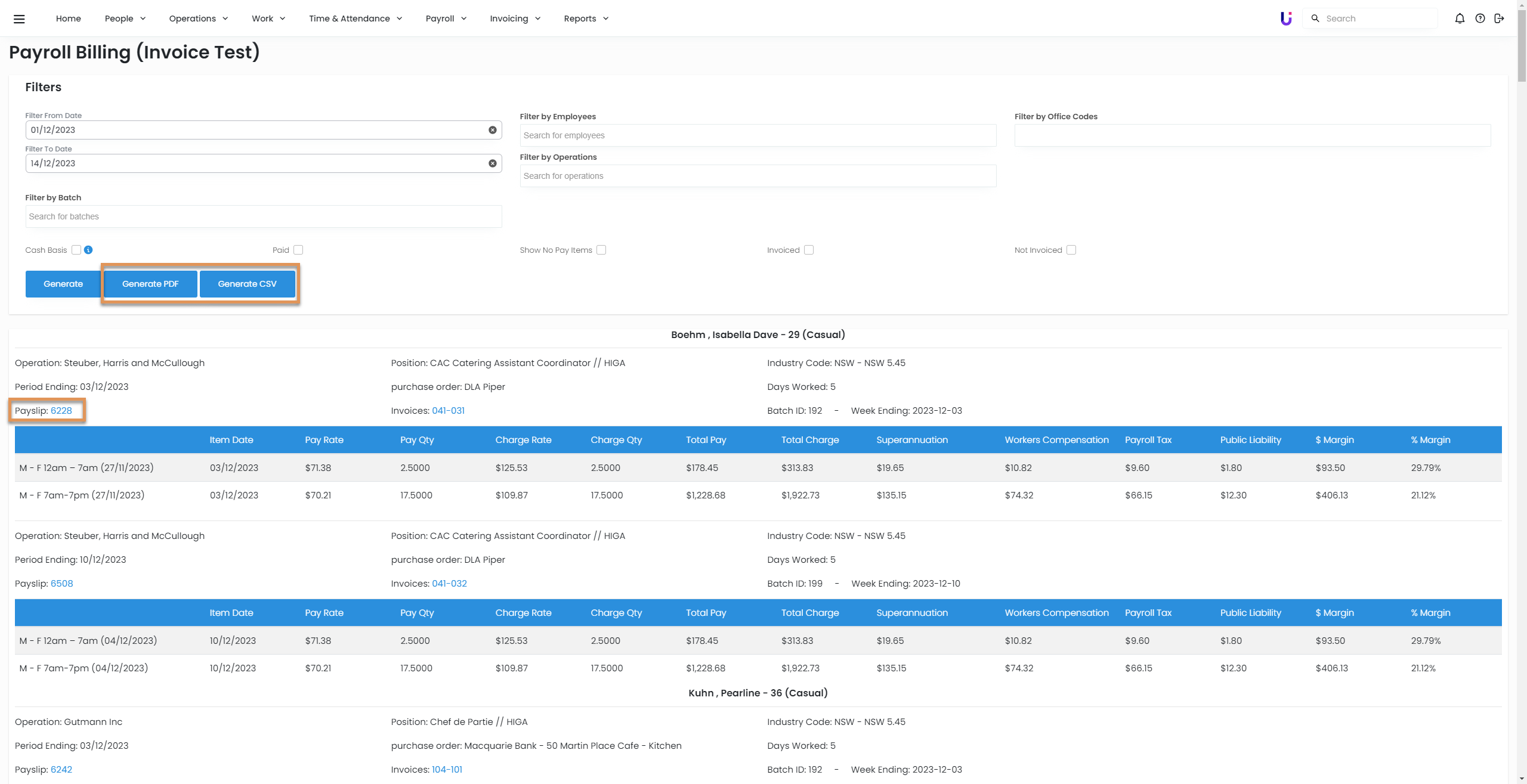The height and width of the screenshot is (784, 1527).
Task: Tick the Show No Pay Items checkbox
Action: tap(601, 250)
